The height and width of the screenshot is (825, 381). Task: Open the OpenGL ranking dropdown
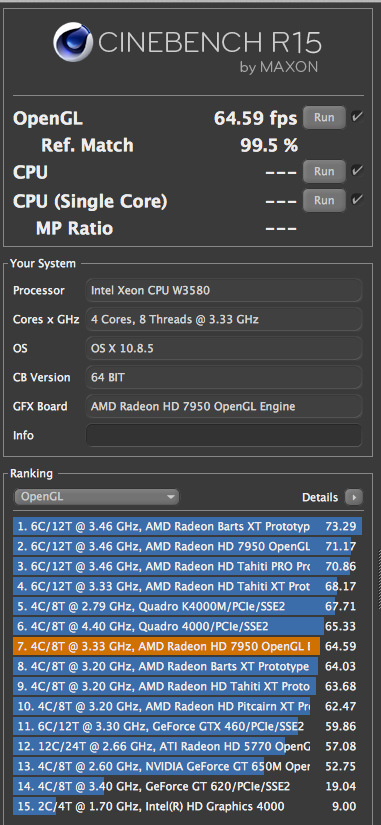click(97, 497)
